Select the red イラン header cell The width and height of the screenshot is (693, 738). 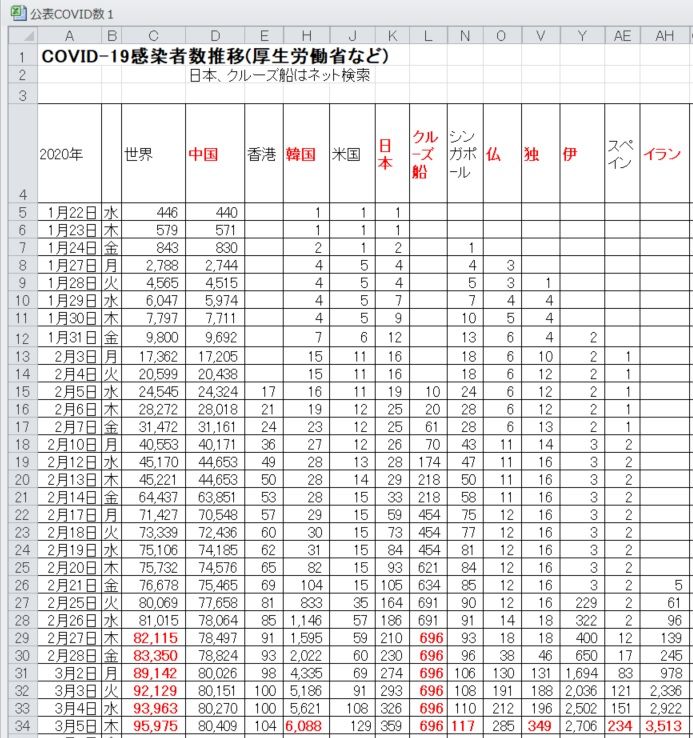(662, 154)
